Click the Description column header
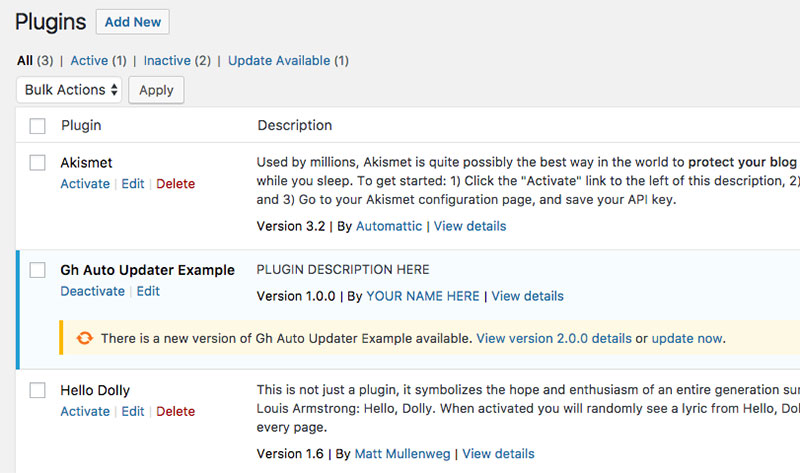Viewport: 800px width, 473px height. point(294,126)
